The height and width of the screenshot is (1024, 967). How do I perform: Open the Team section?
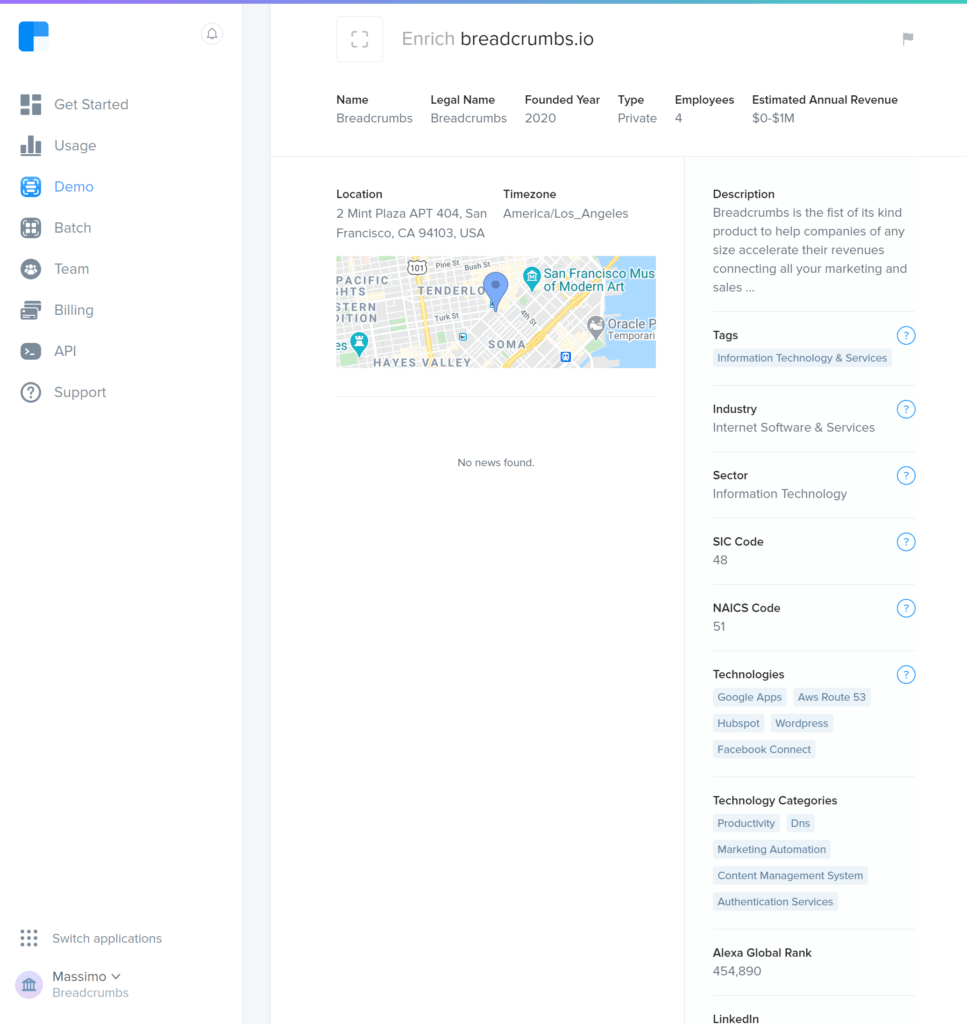(x=71, y=269)
